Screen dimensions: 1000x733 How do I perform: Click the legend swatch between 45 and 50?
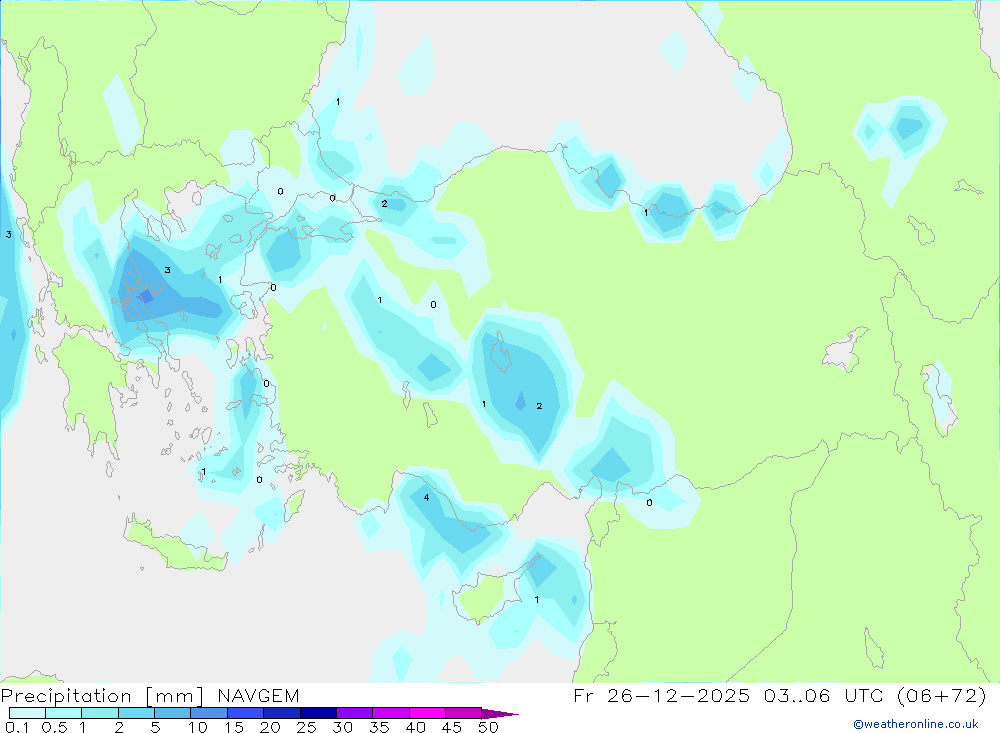coord(464,713)
